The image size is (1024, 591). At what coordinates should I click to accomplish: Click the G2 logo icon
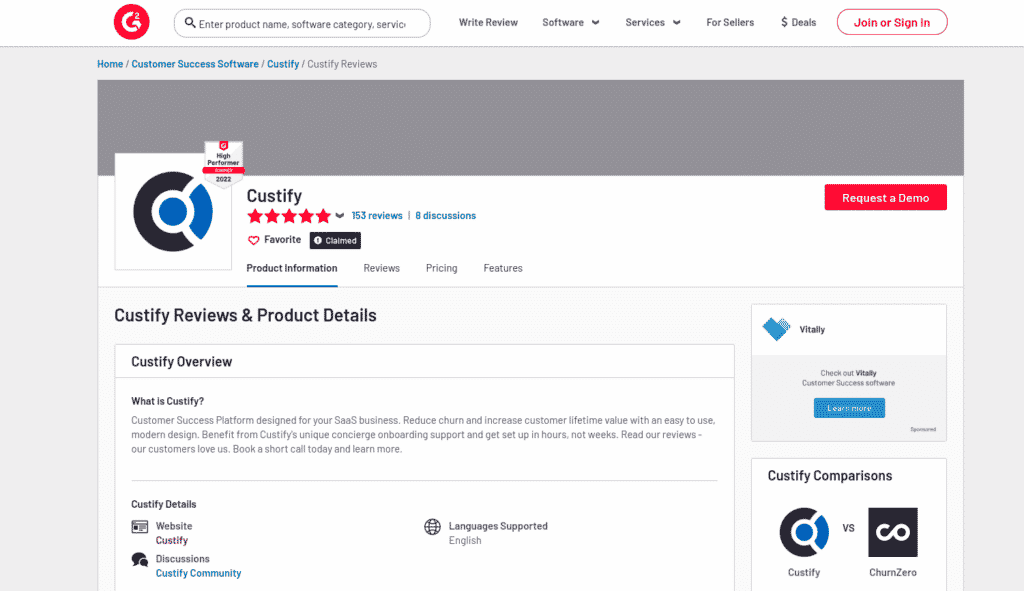coord(131,22)
